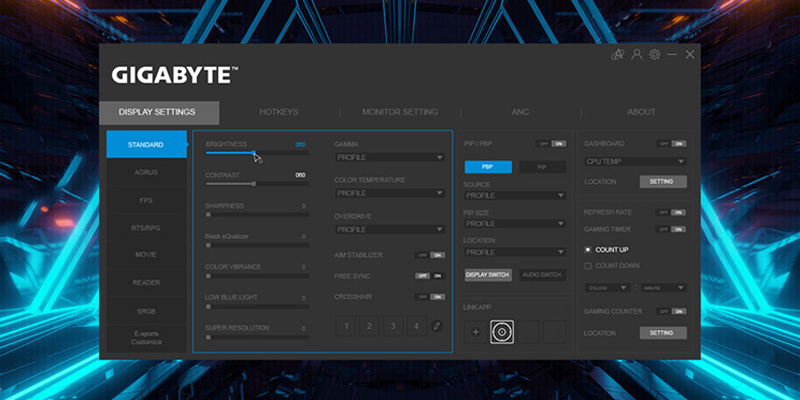Open the PIP SOURCE dropdown

click(515, 195)
